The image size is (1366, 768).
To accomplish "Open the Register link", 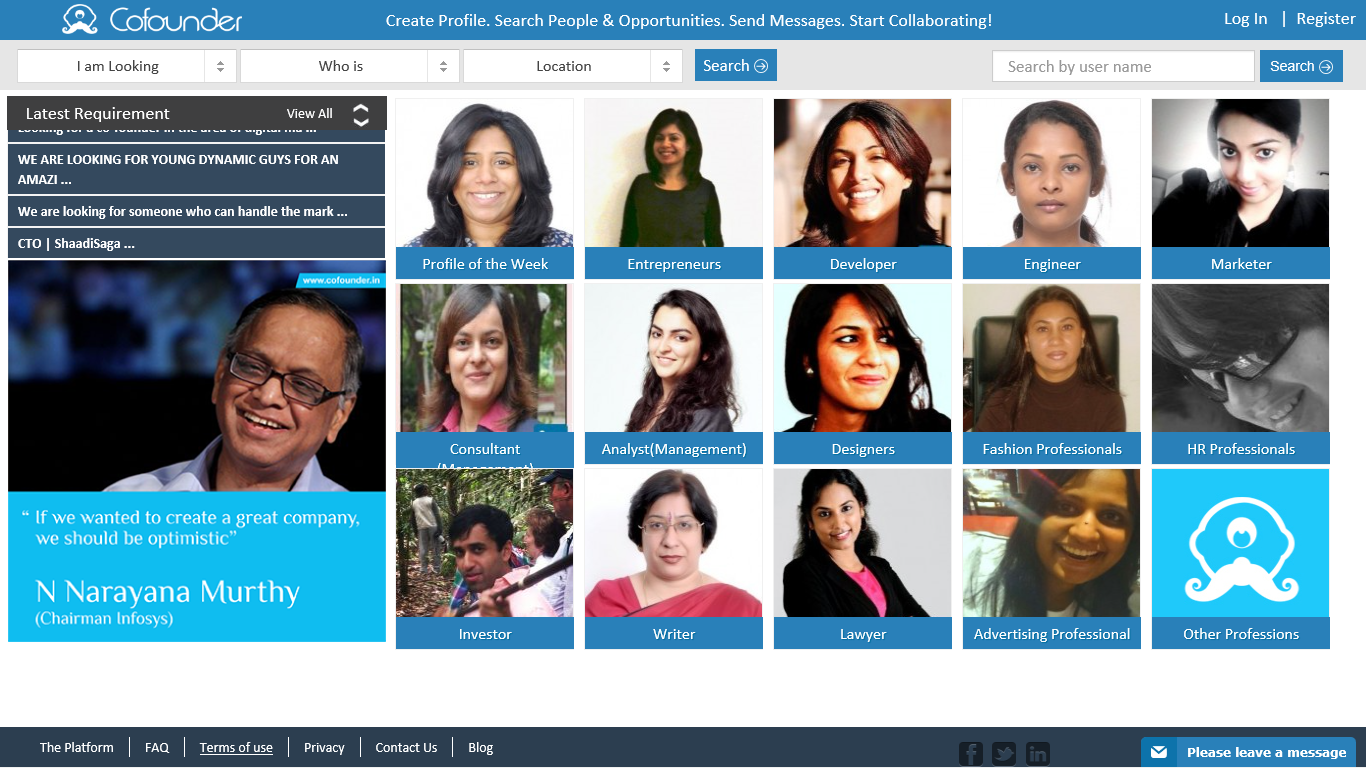I will pyautogui.click(x=1326, y=19).
